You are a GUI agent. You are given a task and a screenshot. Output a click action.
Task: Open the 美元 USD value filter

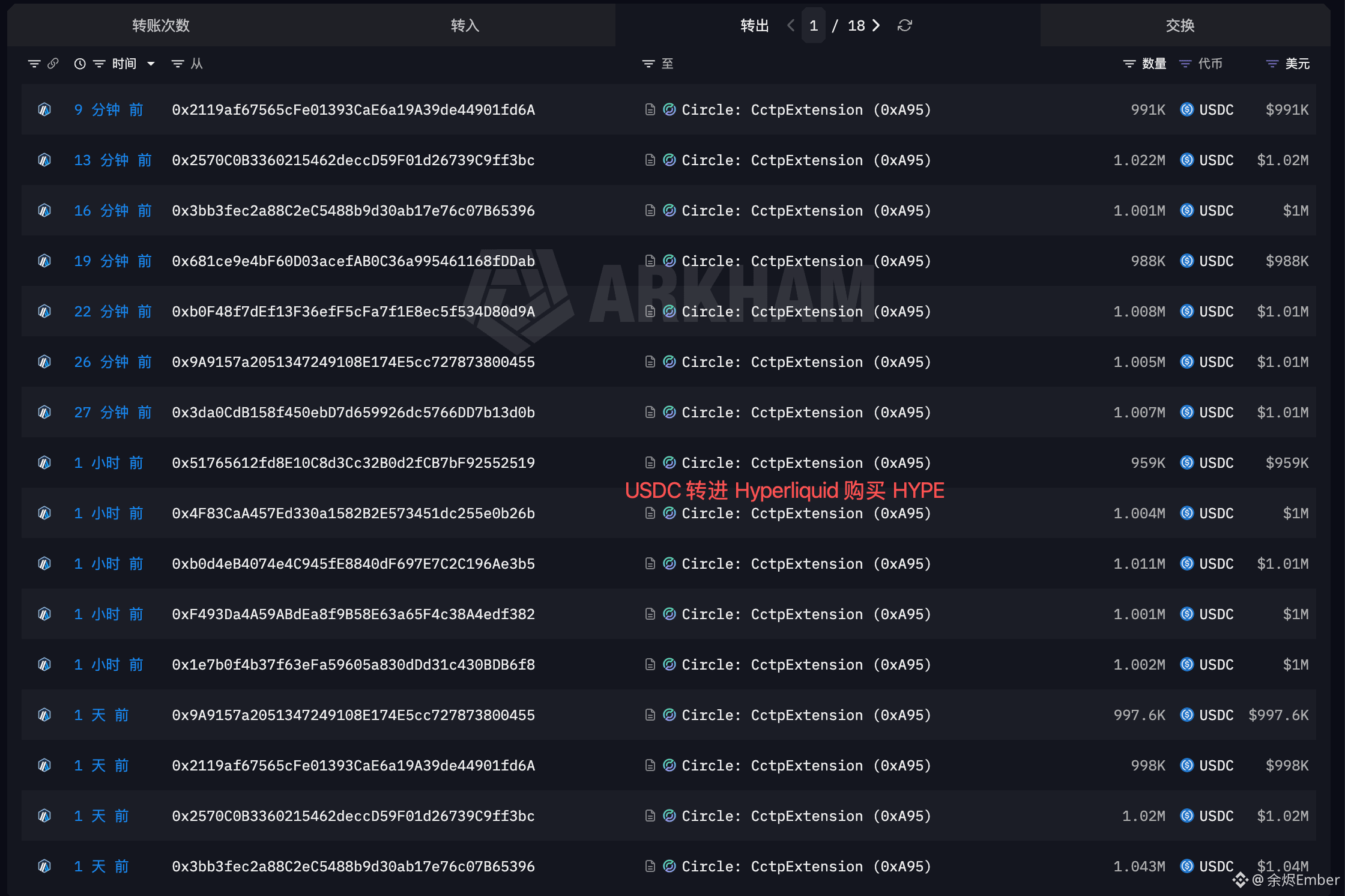[x=1272, y=64]
